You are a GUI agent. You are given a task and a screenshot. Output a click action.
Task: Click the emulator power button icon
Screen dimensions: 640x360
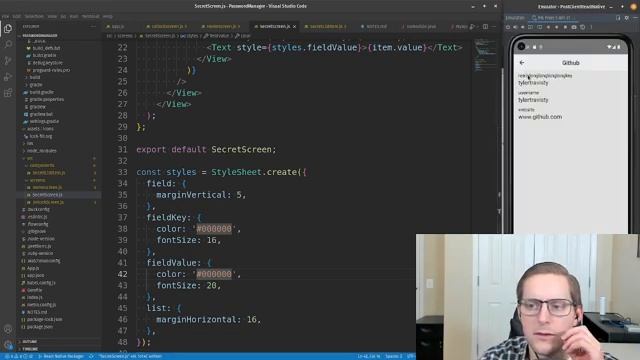coord(508,27)
